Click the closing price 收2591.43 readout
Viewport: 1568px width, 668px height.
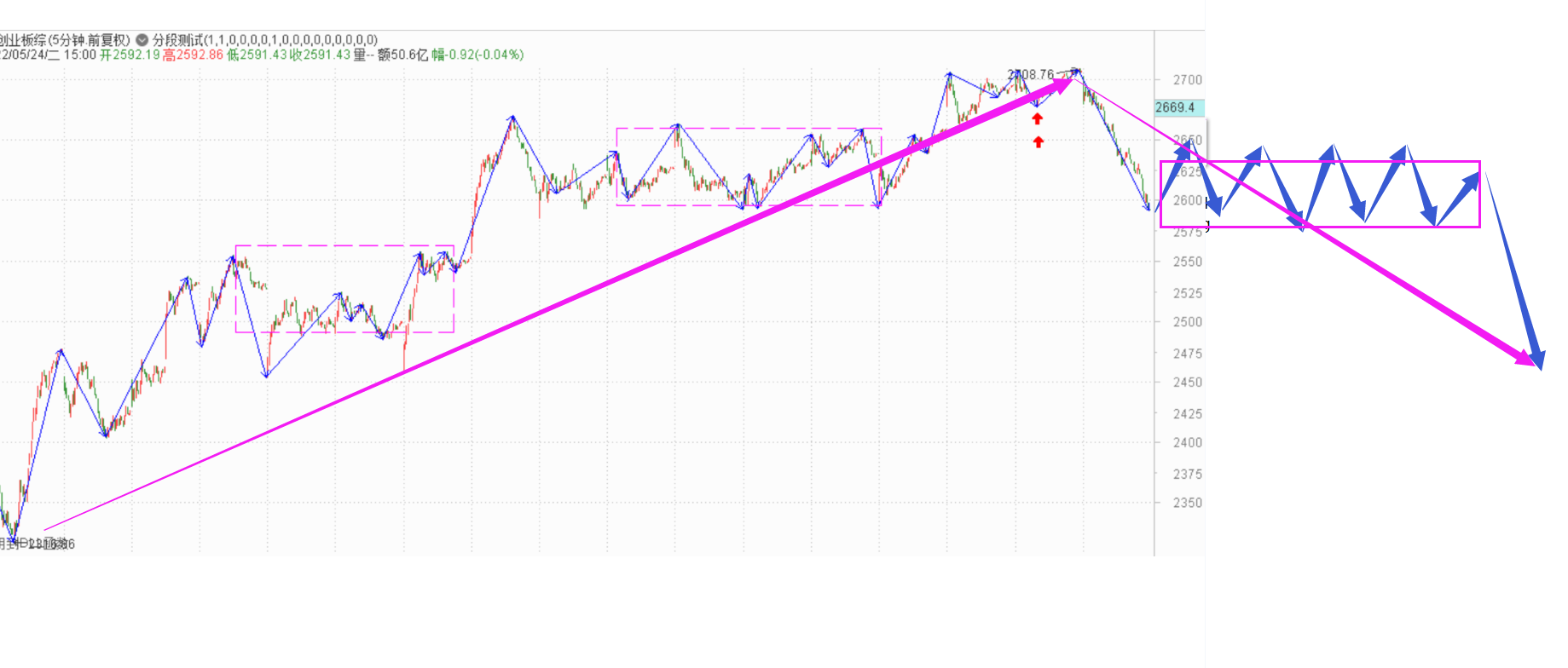point(320,55)
